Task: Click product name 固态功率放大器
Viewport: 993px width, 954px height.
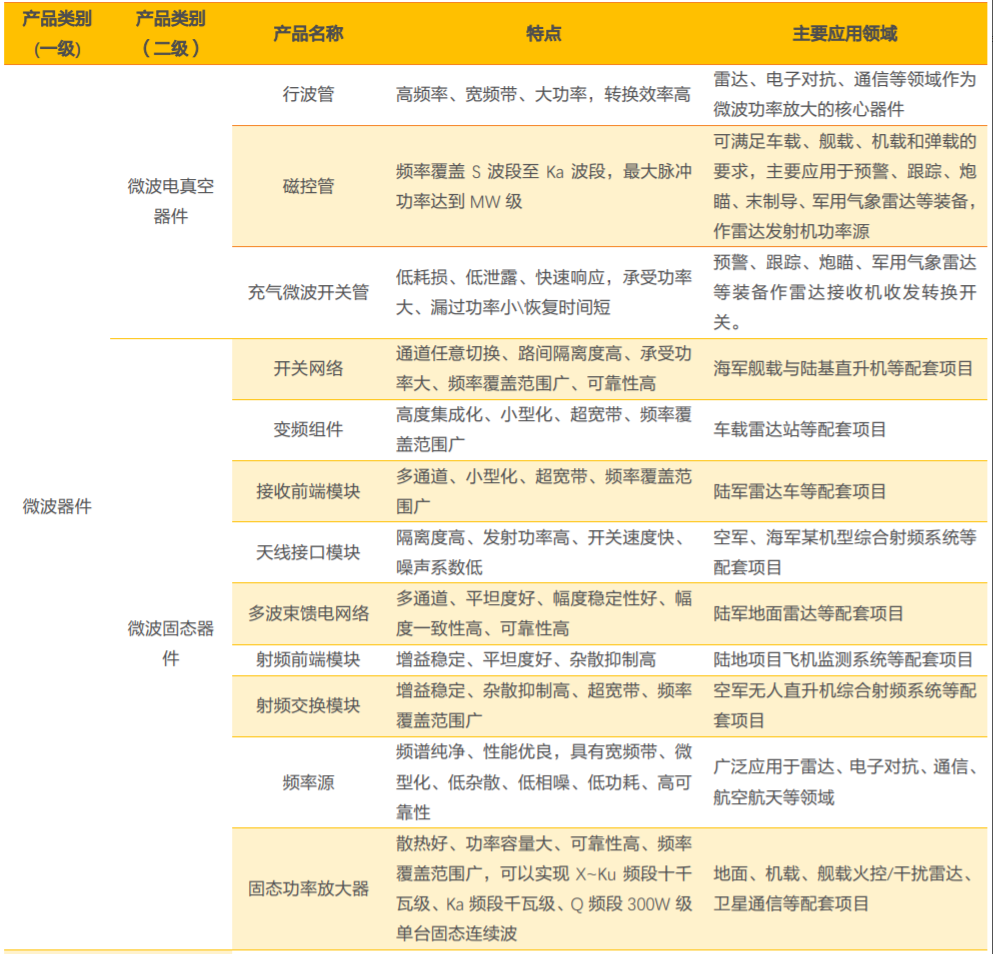Action: tap(308, 888)
